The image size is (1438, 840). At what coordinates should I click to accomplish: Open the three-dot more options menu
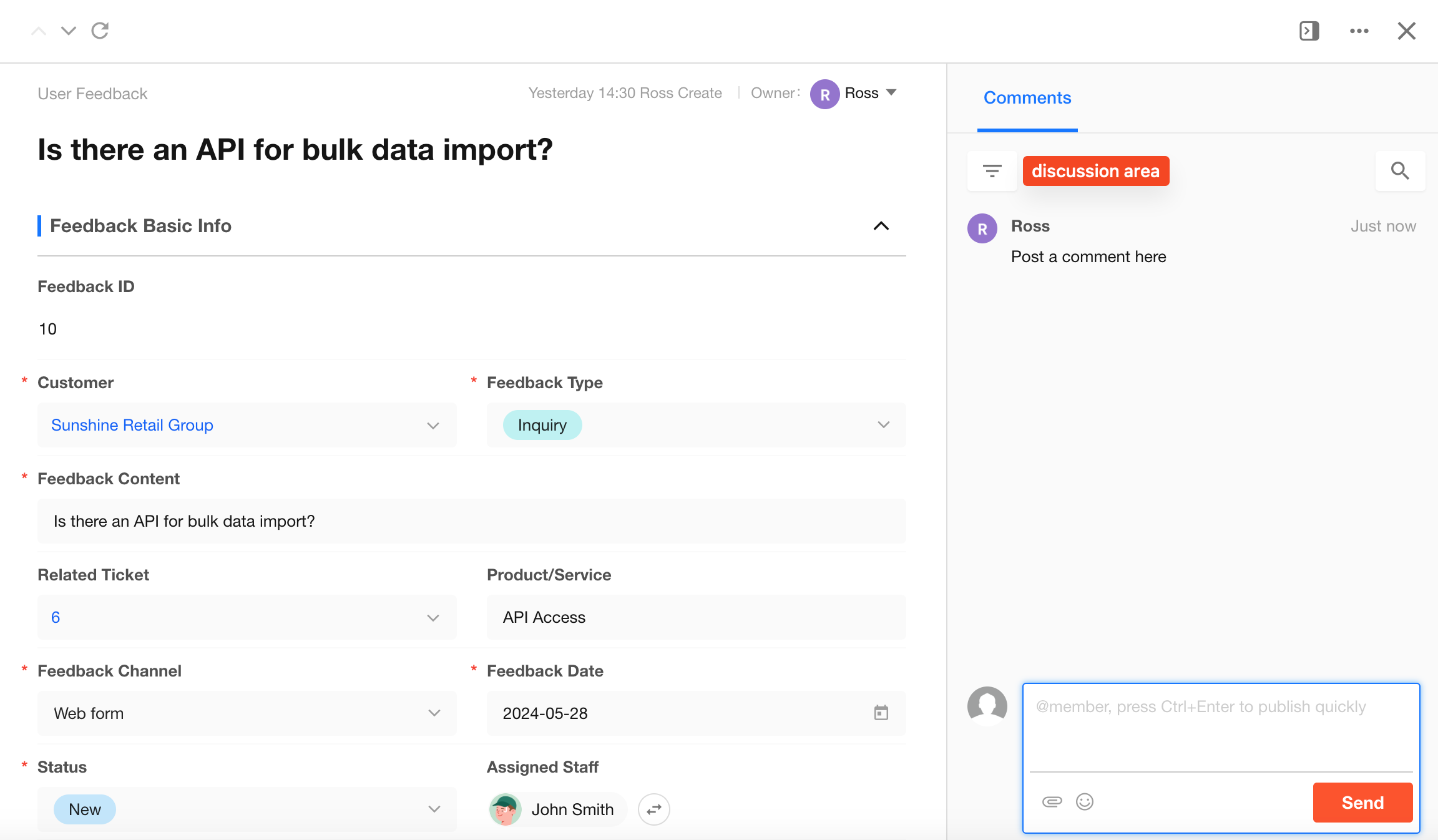(1359, 31)
